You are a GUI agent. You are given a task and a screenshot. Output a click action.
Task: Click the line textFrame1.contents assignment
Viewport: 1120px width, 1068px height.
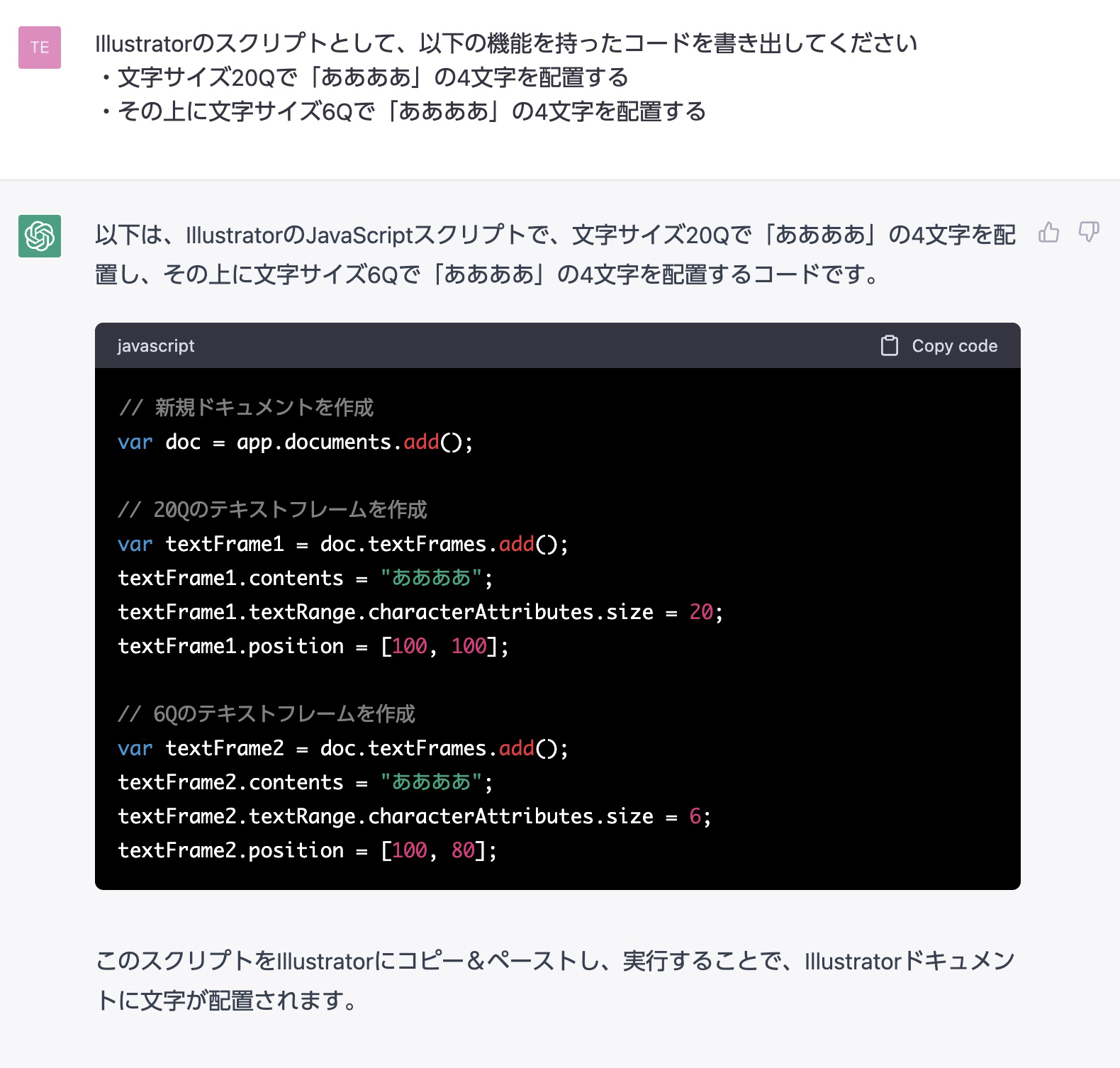coord(306,578)
